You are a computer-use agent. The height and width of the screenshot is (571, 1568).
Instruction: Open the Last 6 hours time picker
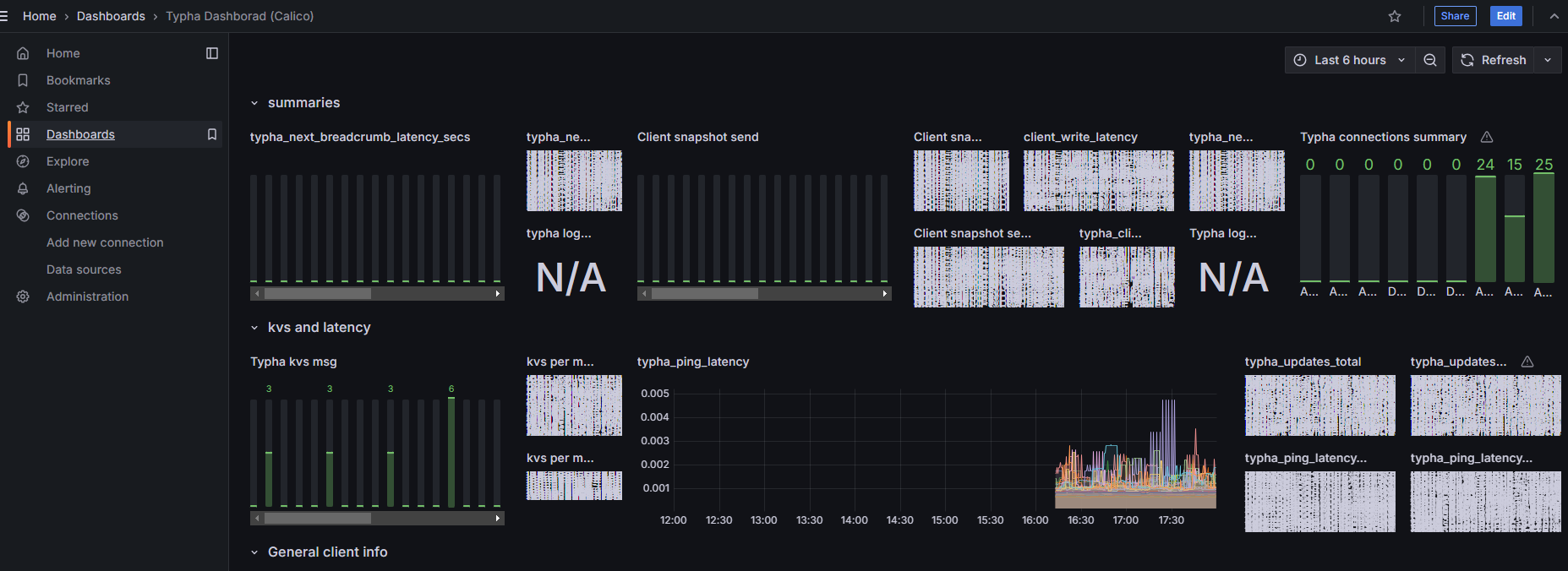1350,60
